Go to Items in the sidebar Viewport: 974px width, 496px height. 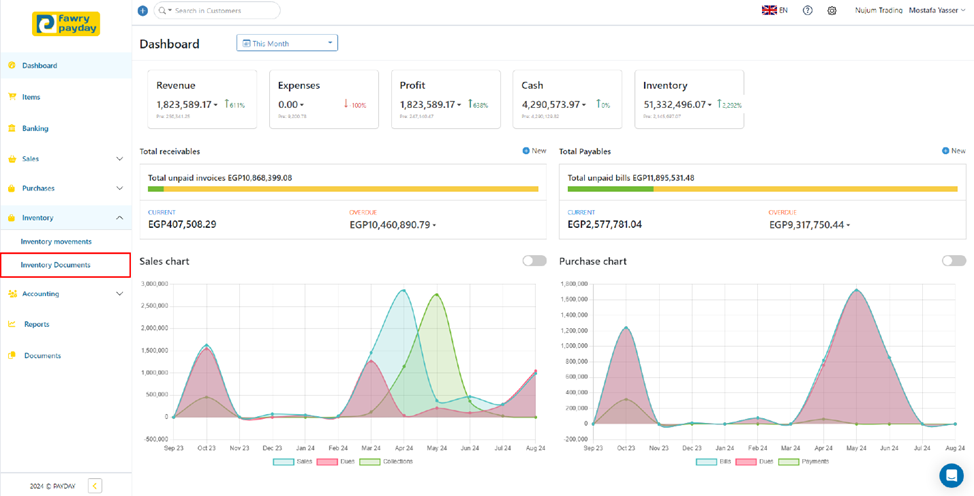pos(31,97)
